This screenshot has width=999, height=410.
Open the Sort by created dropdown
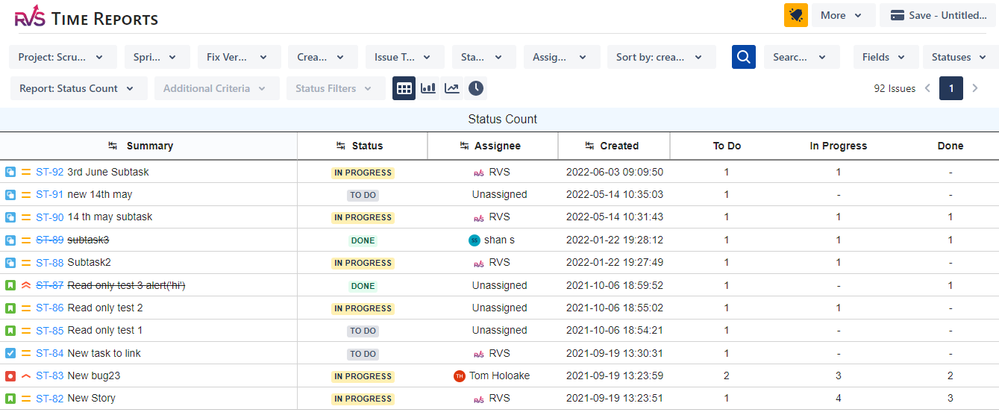click(x=661, y=57)
